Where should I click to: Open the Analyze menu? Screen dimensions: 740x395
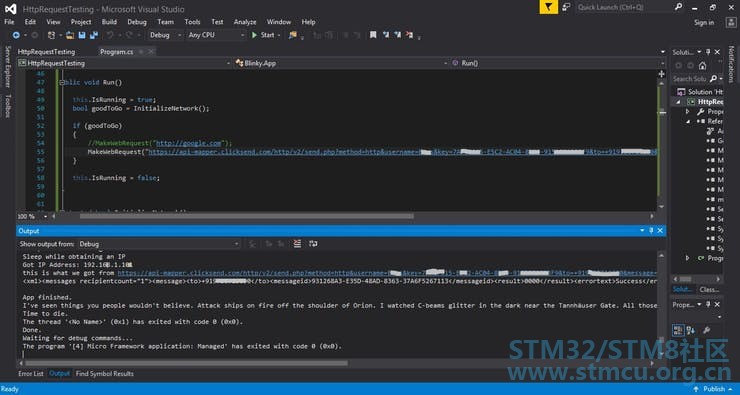245,22
